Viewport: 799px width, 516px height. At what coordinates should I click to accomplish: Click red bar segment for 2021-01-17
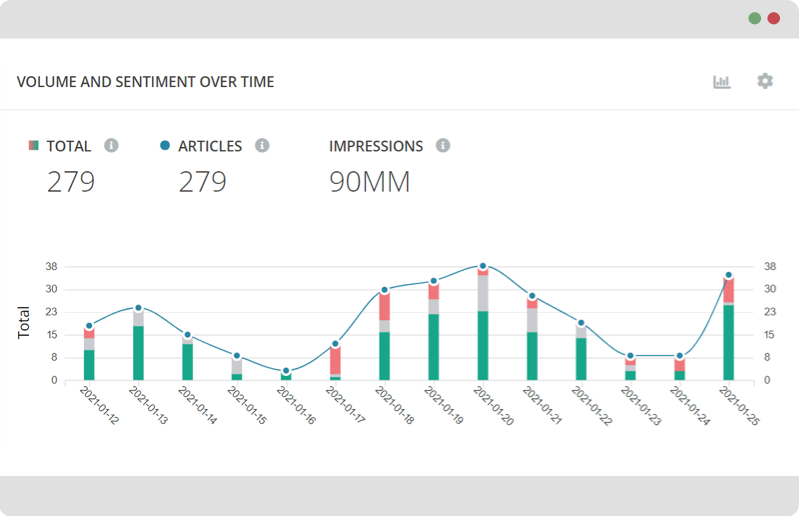click(335, 359)
